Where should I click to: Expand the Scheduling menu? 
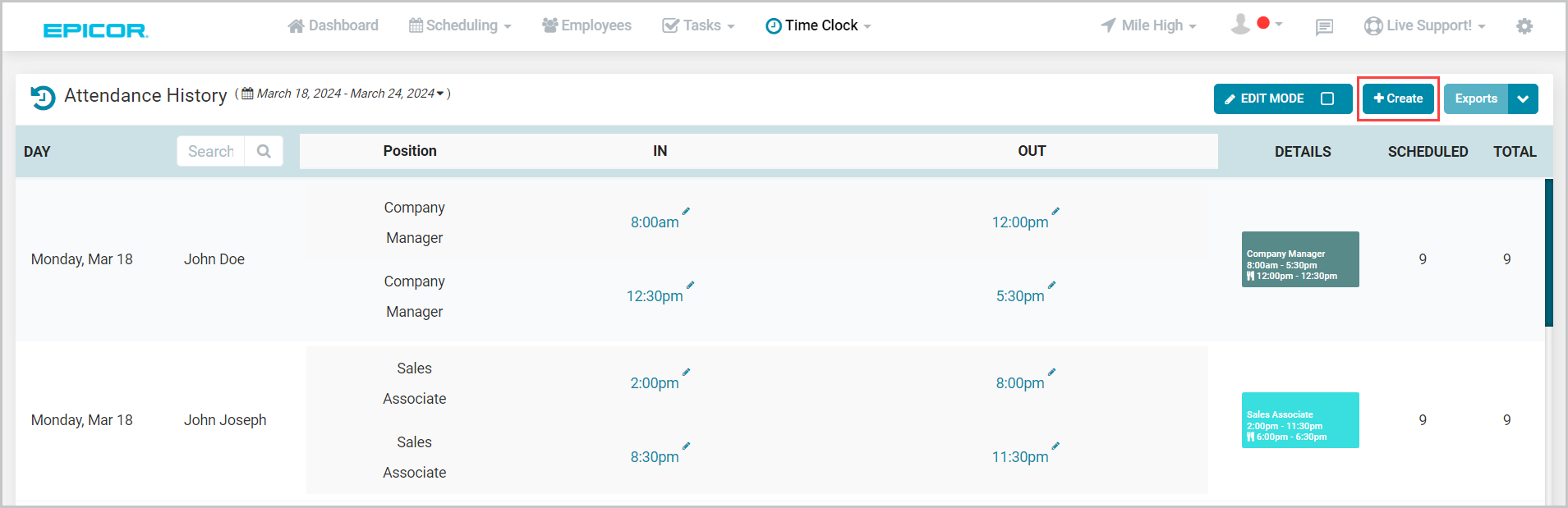coord(508,27)
